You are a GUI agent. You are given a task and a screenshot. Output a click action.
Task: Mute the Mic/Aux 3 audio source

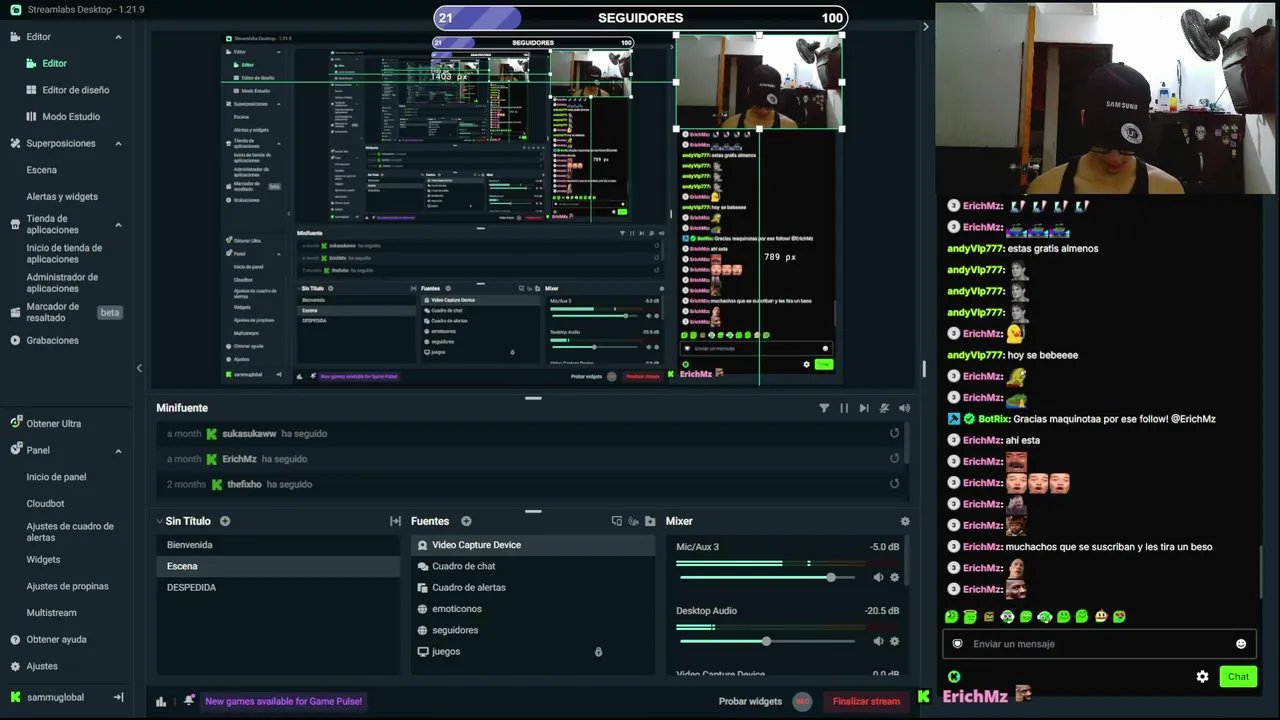click(x=878, y=577)
